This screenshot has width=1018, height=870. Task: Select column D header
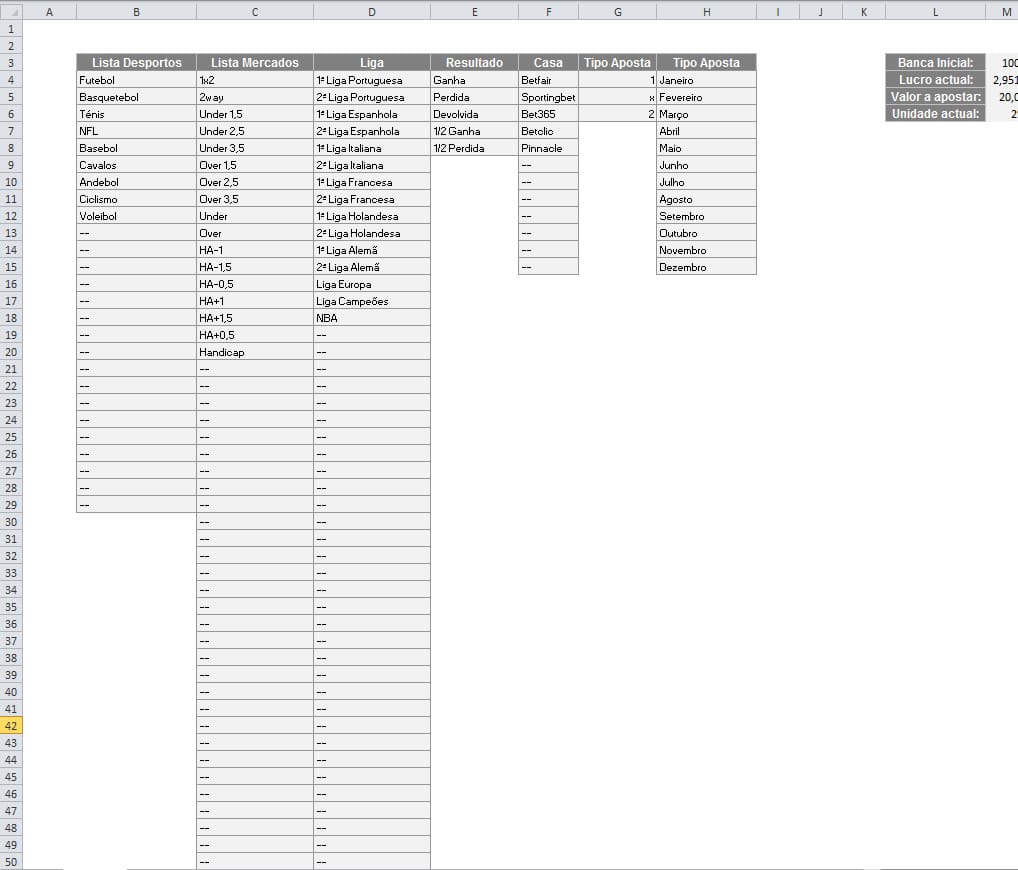[x=372, y=11]
